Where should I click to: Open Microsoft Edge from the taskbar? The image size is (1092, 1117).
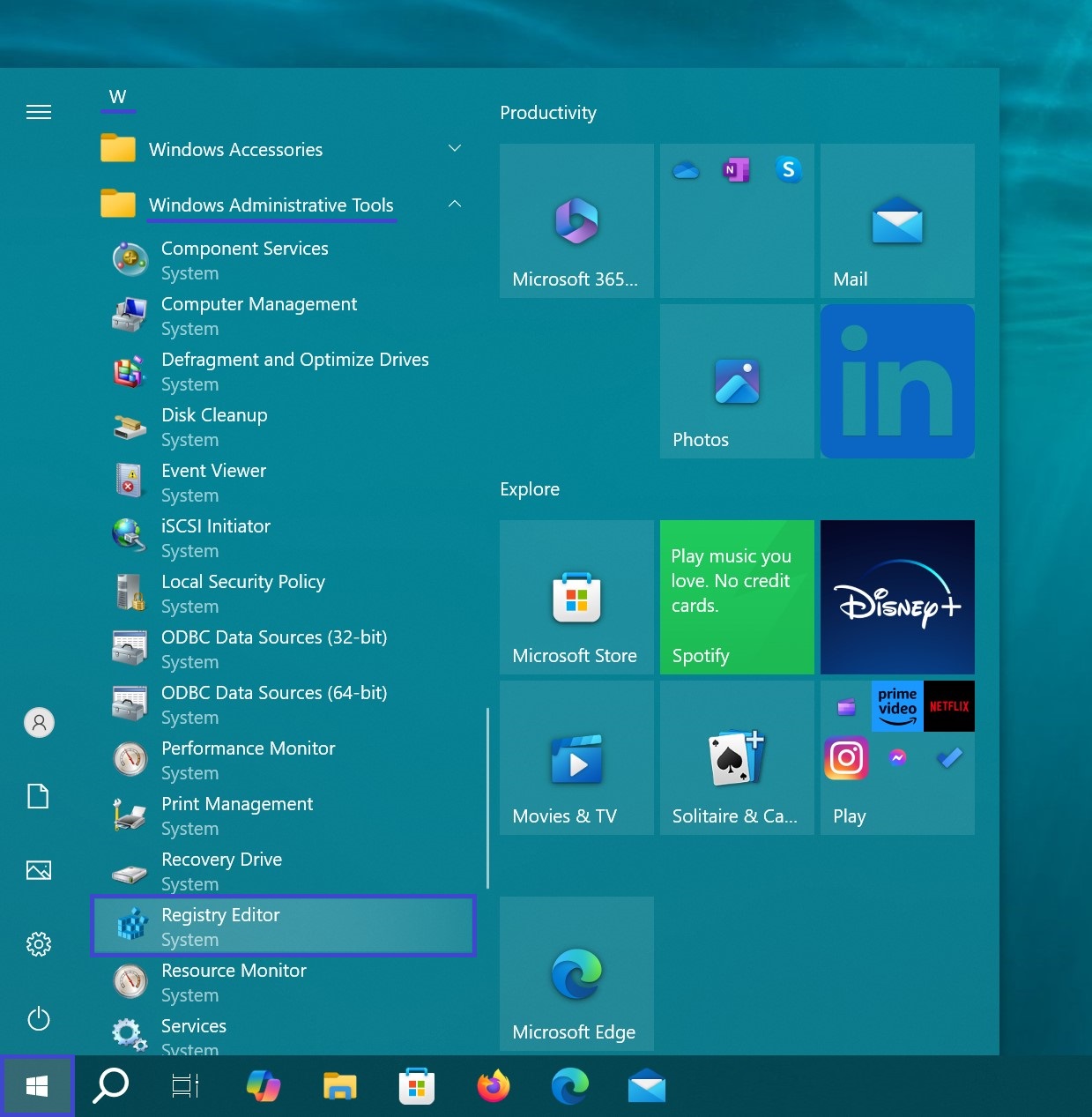570,1086
